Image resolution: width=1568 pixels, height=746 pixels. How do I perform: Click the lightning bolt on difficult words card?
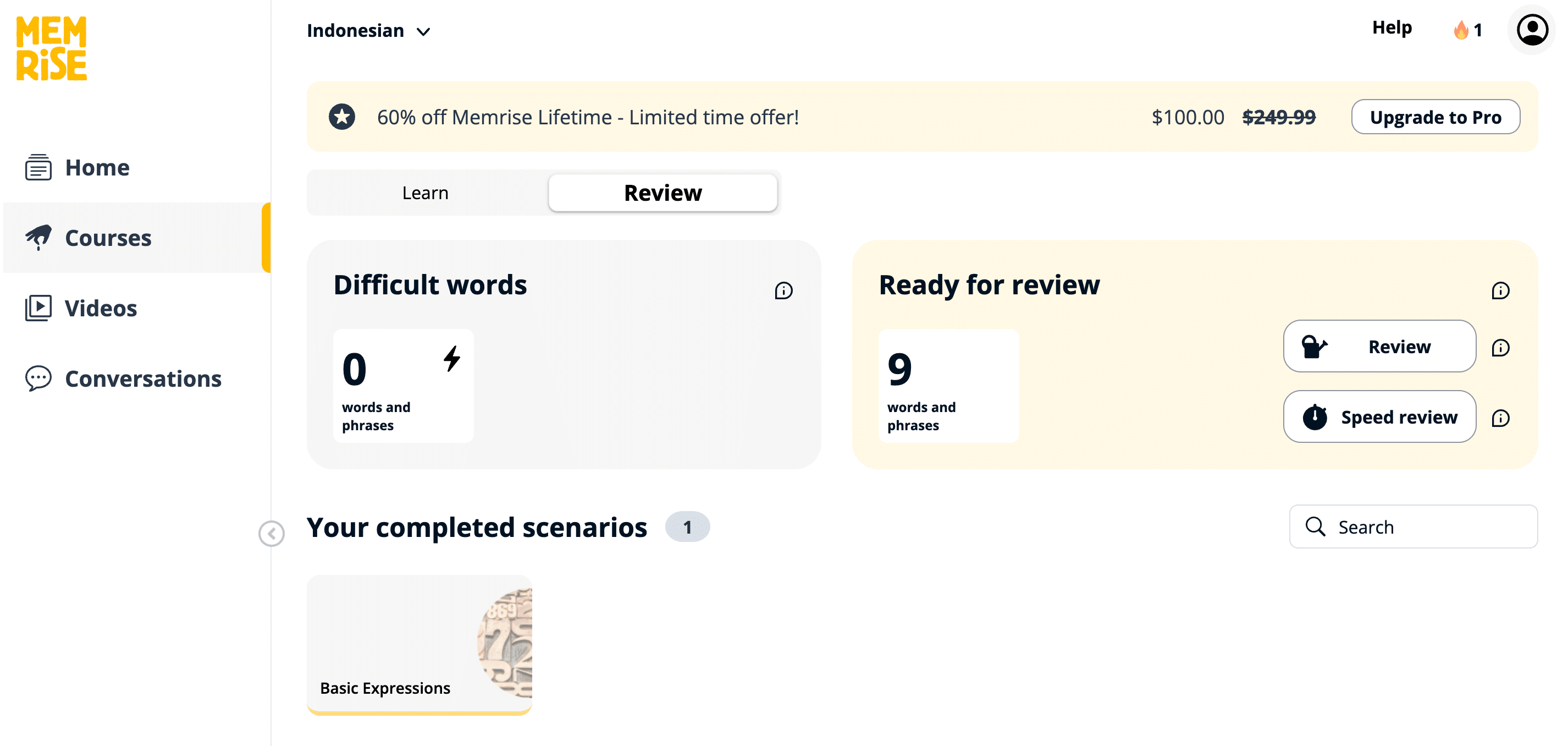[452, 358]
